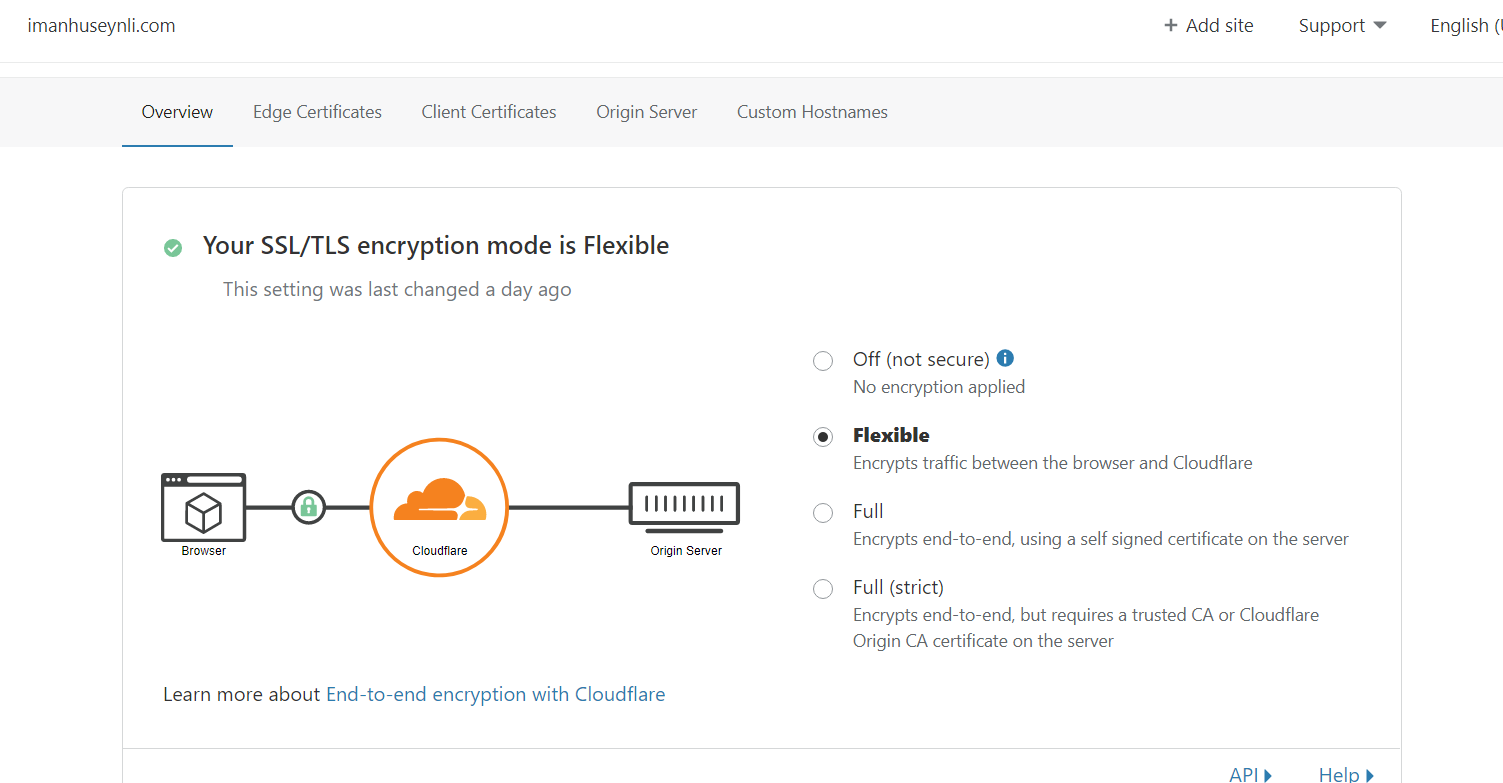Click the imanhuseynli.com site name
Screen dimensions: 1503x783
coord(101,26)
